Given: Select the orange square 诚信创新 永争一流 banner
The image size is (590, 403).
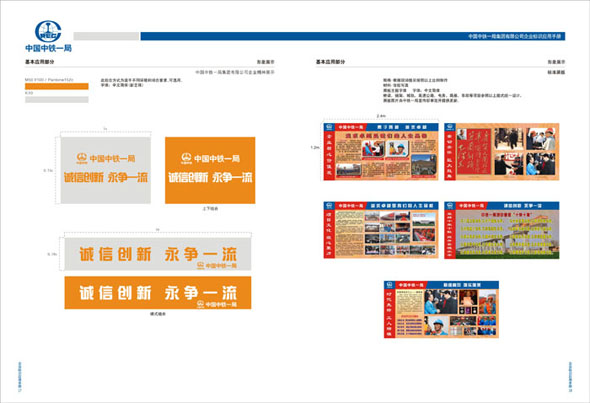Looking at the screenshot, I should pyautogui.click(x=210, y=170).
